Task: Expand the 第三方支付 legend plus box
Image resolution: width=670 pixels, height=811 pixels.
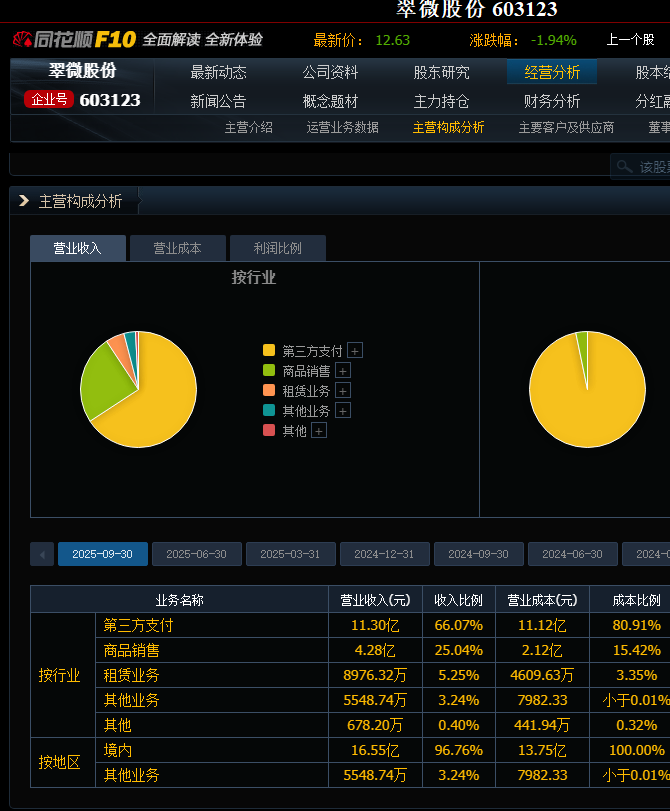Action: tap(355, 351)
